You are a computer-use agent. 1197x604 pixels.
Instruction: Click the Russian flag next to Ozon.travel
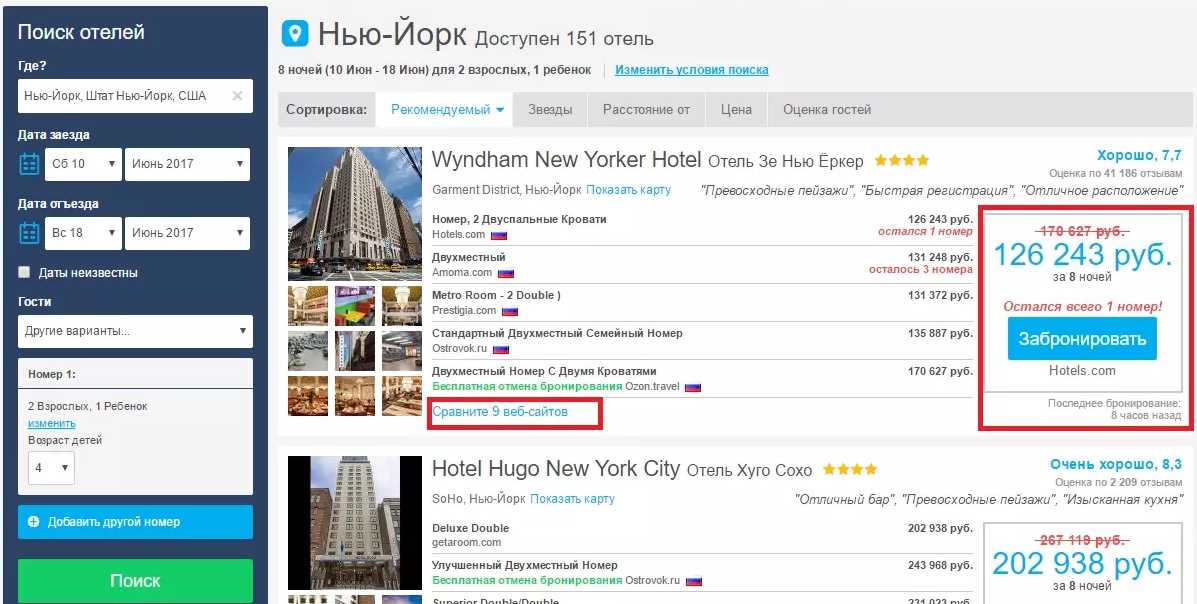click(692, 388)
